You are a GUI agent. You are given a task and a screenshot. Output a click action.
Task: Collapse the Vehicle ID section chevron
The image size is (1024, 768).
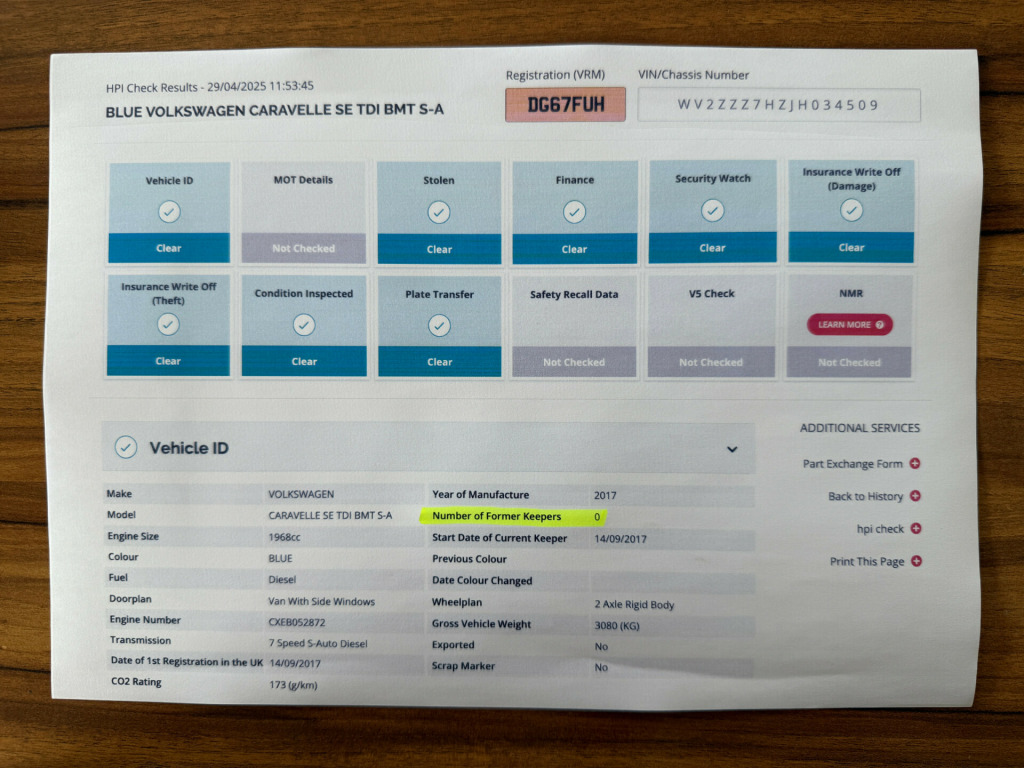tap(732, 449)
